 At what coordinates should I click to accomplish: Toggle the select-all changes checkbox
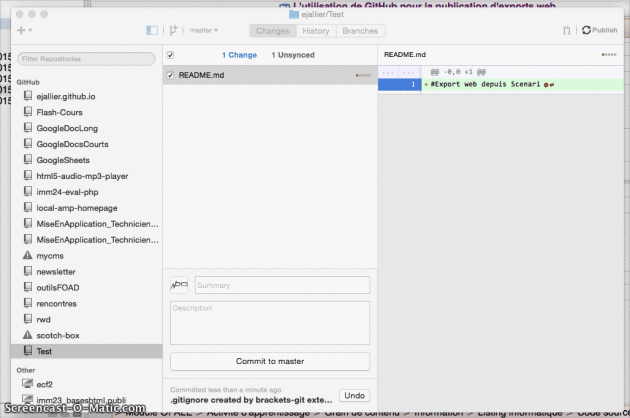[170, 55]
